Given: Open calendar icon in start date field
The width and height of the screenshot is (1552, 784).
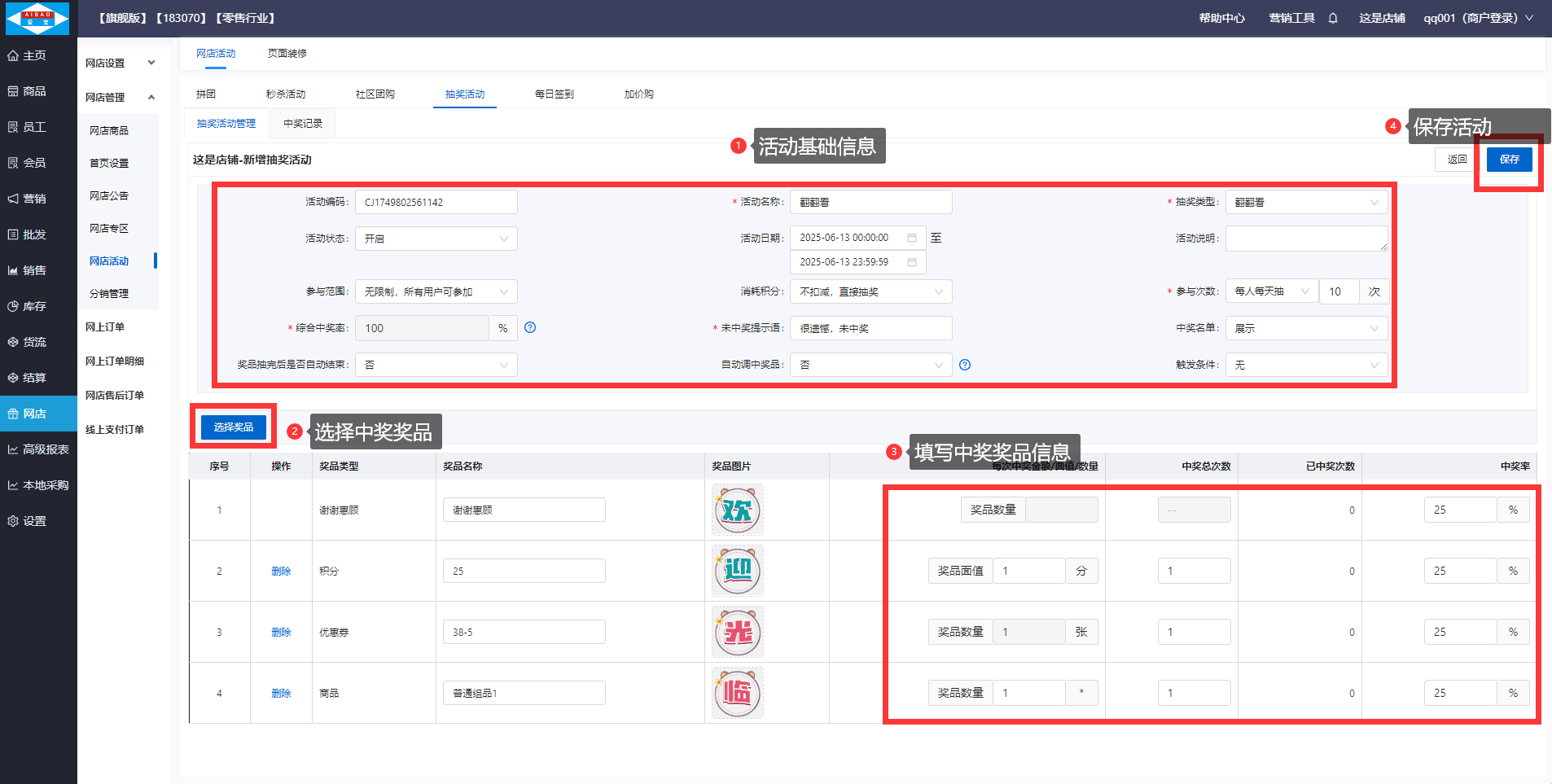Looking at the screenshot, I should [x=912, y=238].
